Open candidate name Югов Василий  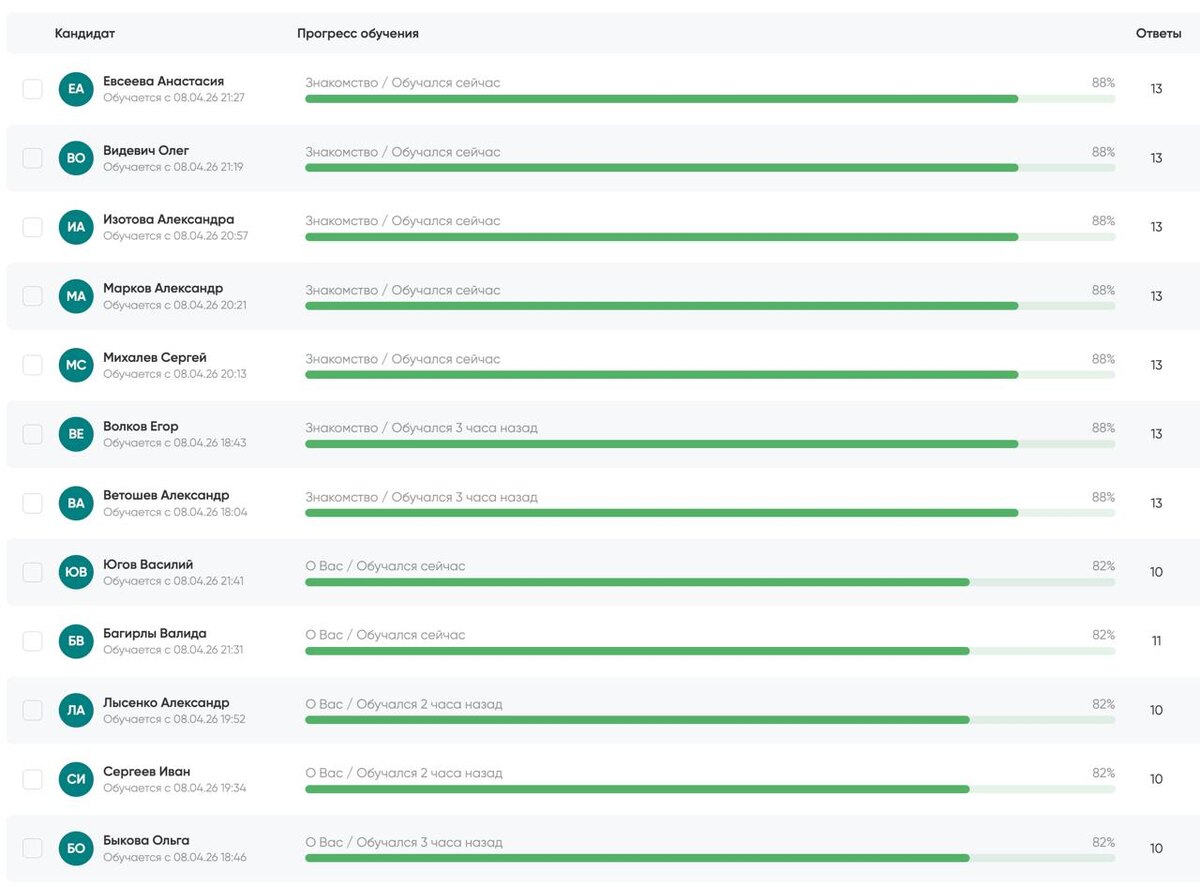(x=148, y=564)
